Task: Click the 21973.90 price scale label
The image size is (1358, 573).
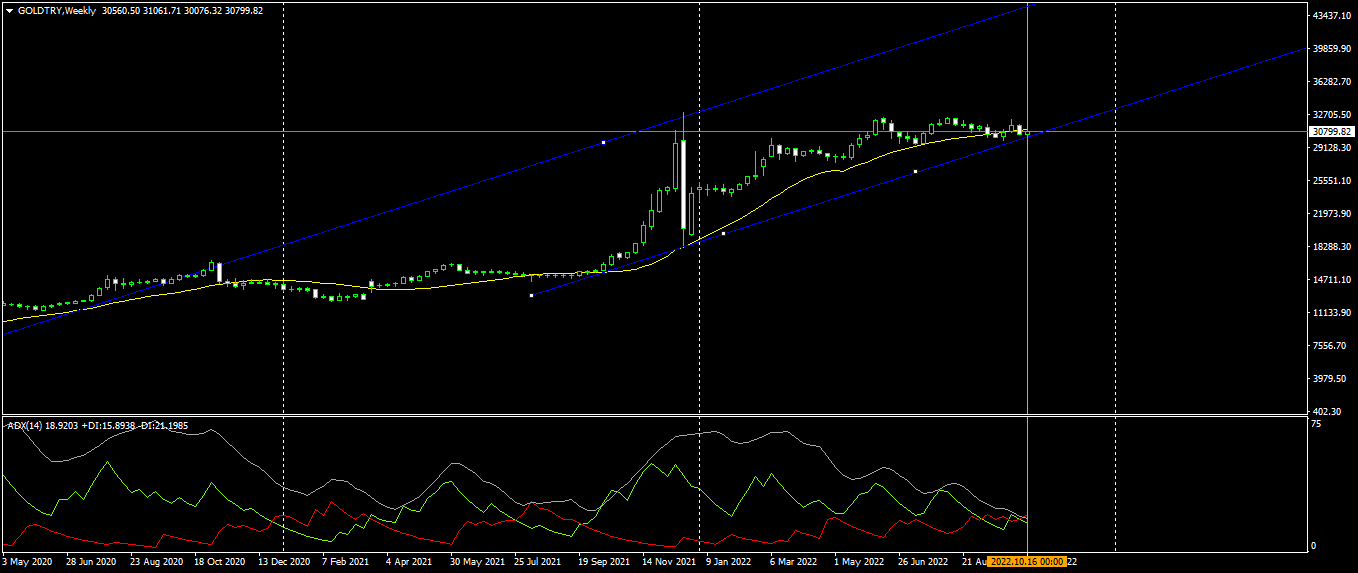Action: pos(1333,214)
